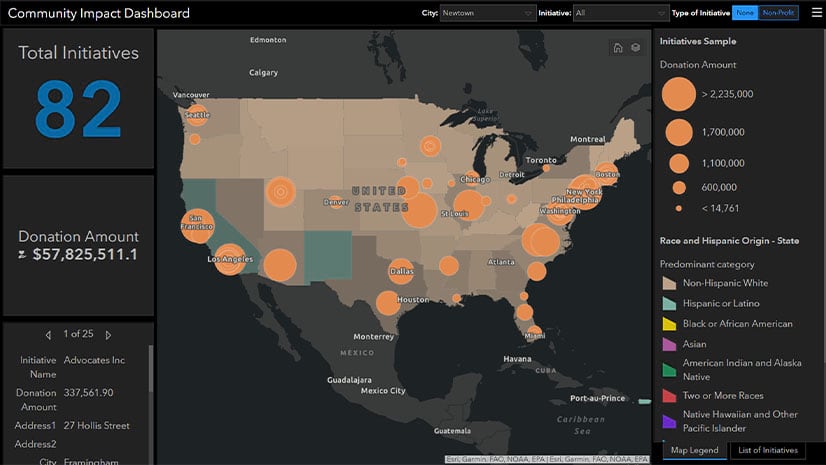Click the Total Initiatives 82 indicator

point(78,98)
